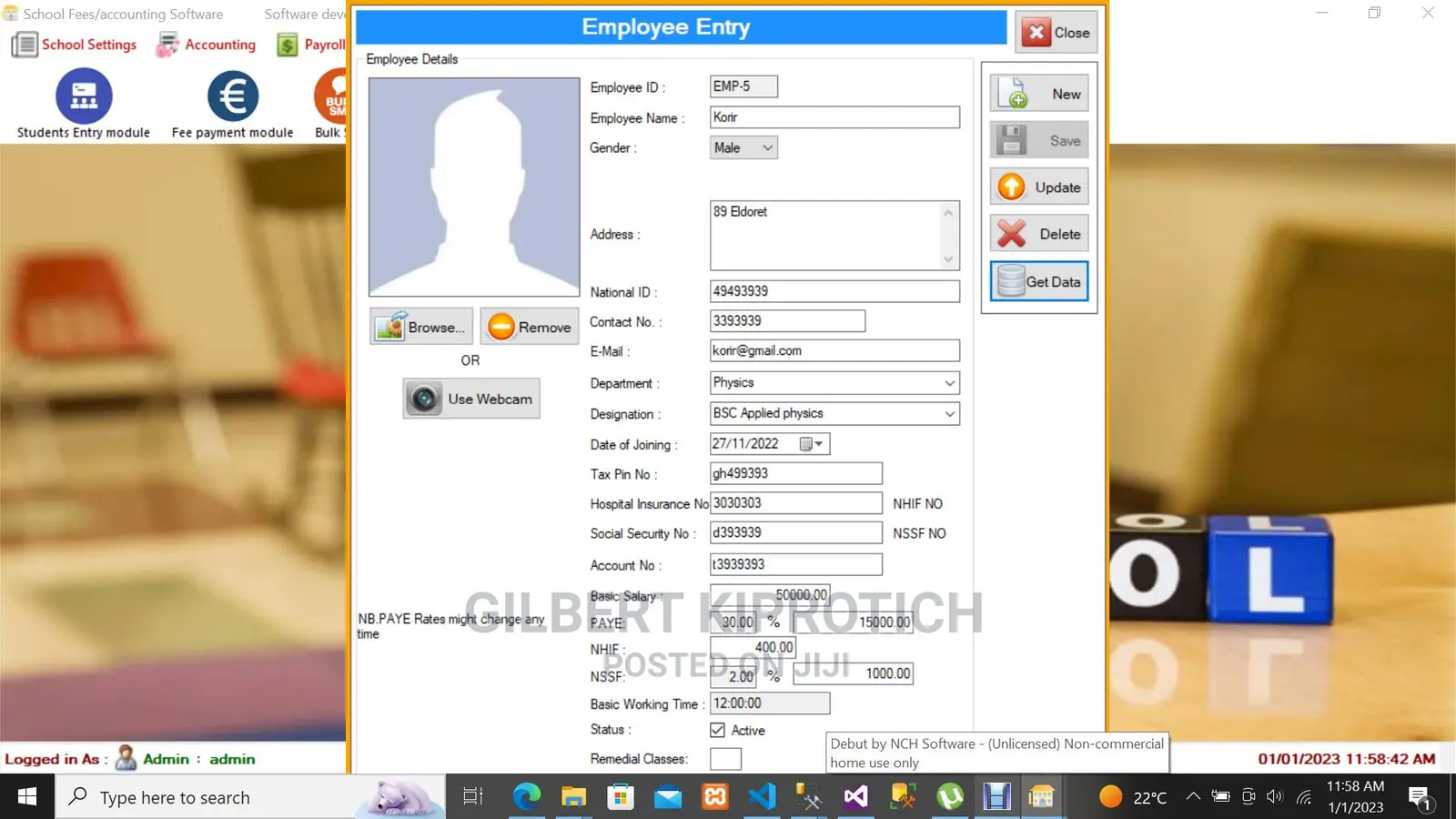
Task: Open XAMPP from the taskbar
Action: click(715, 797)
